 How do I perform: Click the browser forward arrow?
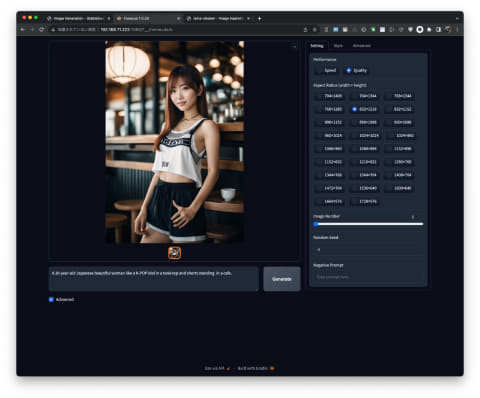pyautogui.click(x=32, y=30)
